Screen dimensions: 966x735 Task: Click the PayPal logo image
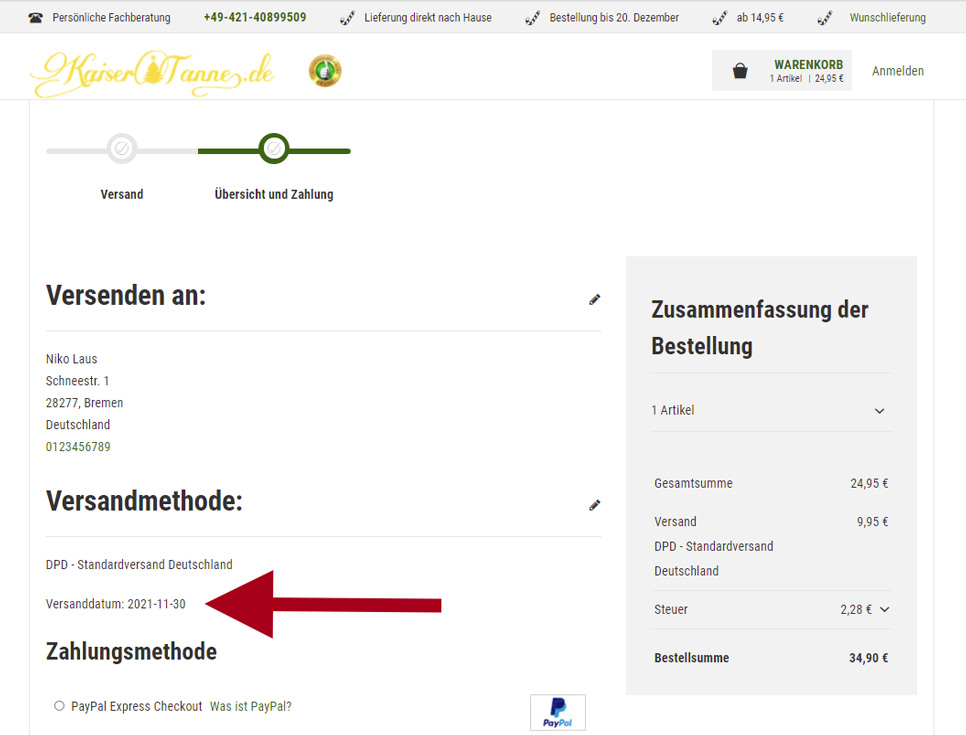click(x=557, y=712)
